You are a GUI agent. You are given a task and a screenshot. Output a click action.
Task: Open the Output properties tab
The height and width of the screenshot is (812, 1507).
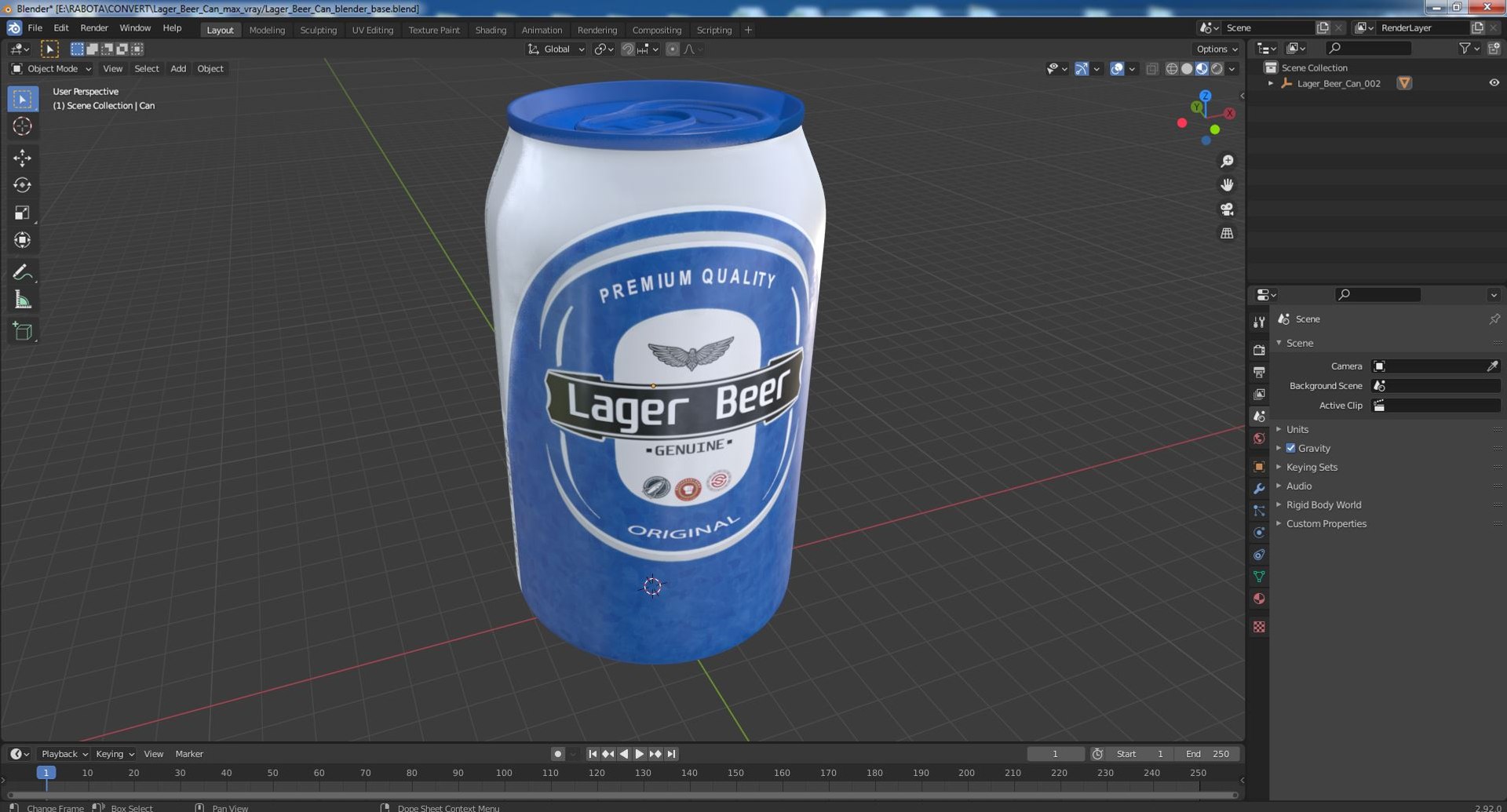point(1259,372)
